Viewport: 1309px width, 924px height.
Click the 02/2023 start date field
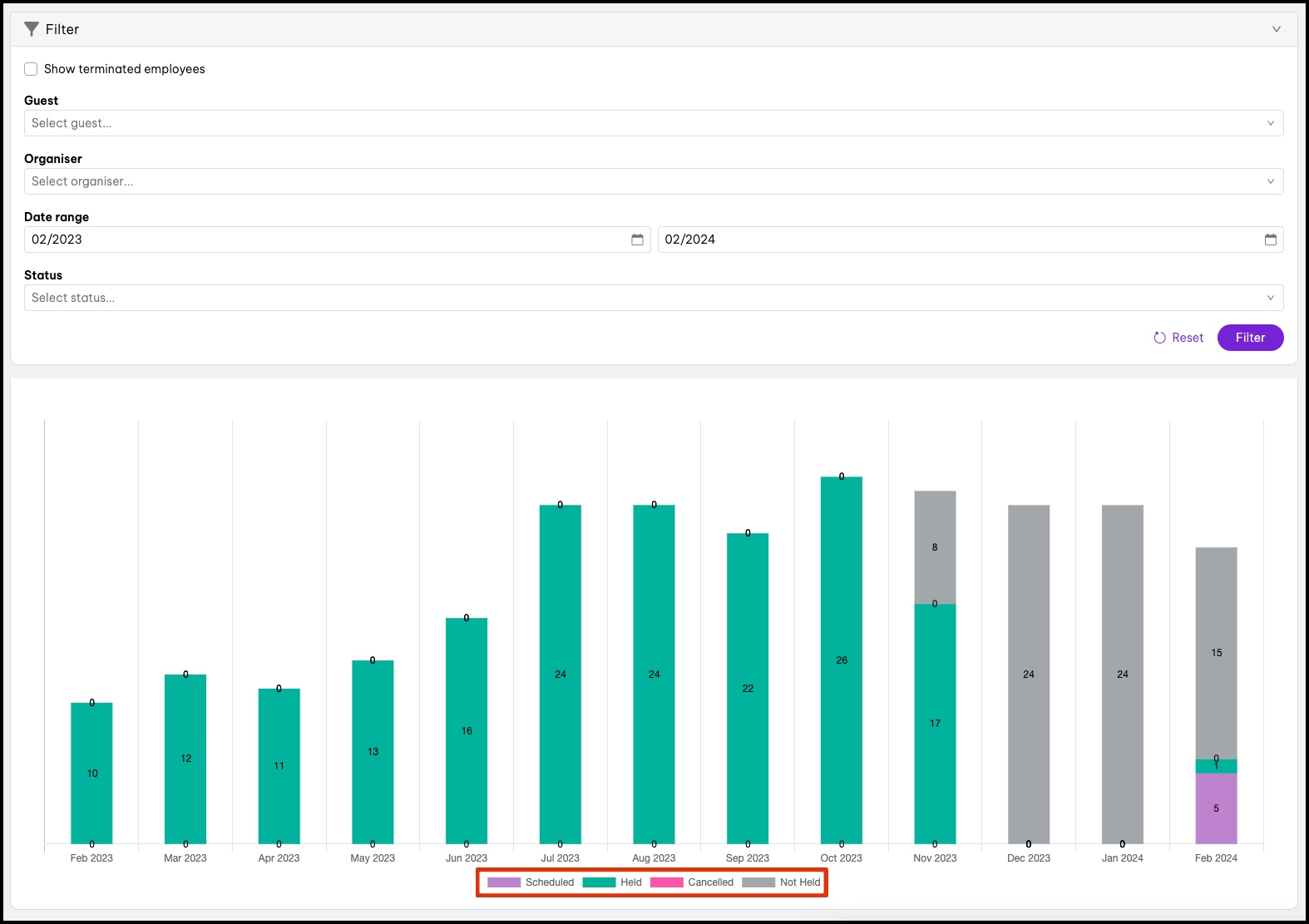324,240
